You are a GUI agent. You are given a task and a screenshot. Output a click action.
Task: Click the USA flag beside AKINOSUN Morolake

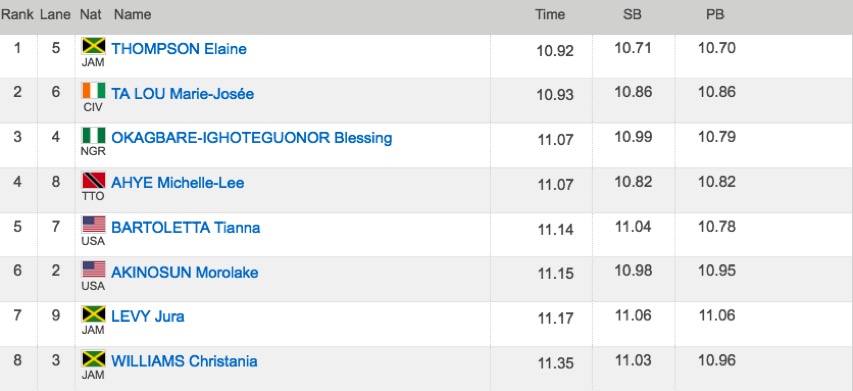94,269
